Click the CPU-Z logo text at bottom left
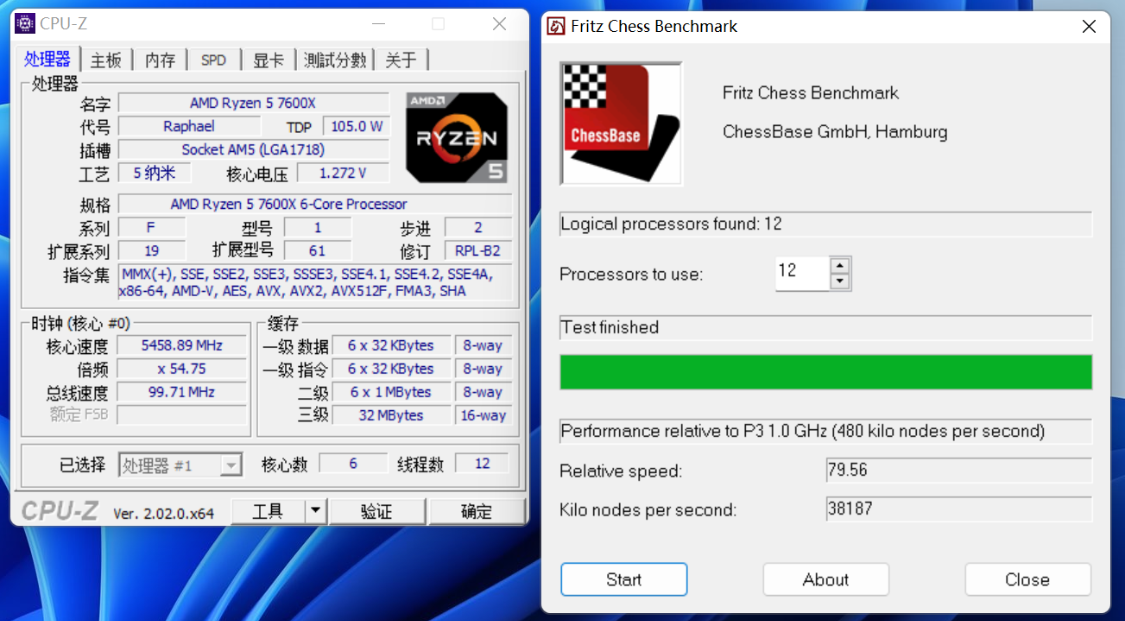This screenshot has height=621, width=1125. tap(61, 511)
